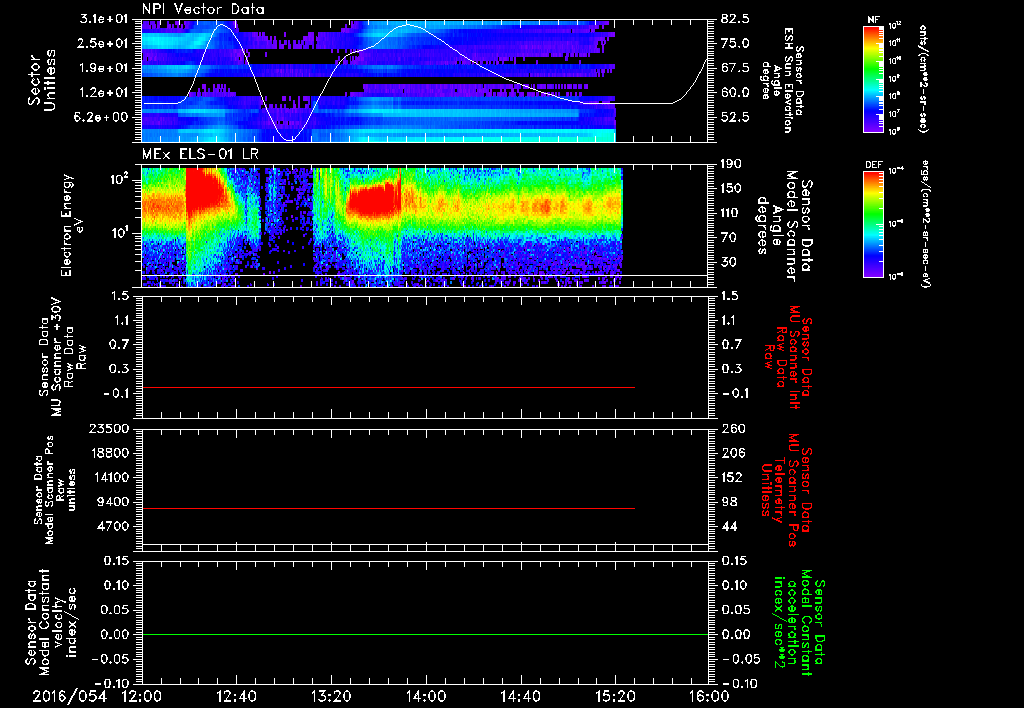Viewport: 1024px width, 708px height.
Task: Click the red line in MU Scanner +30V plot
Action: coord(388,387)
